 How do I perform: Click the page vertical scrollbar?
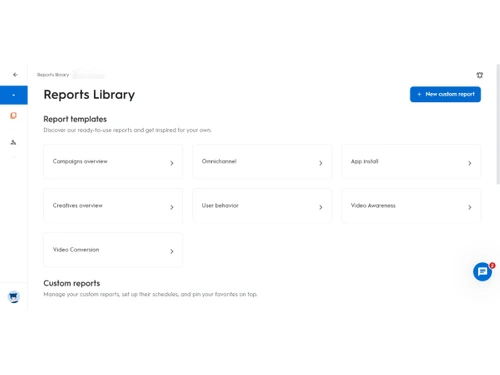coord(498,124)
